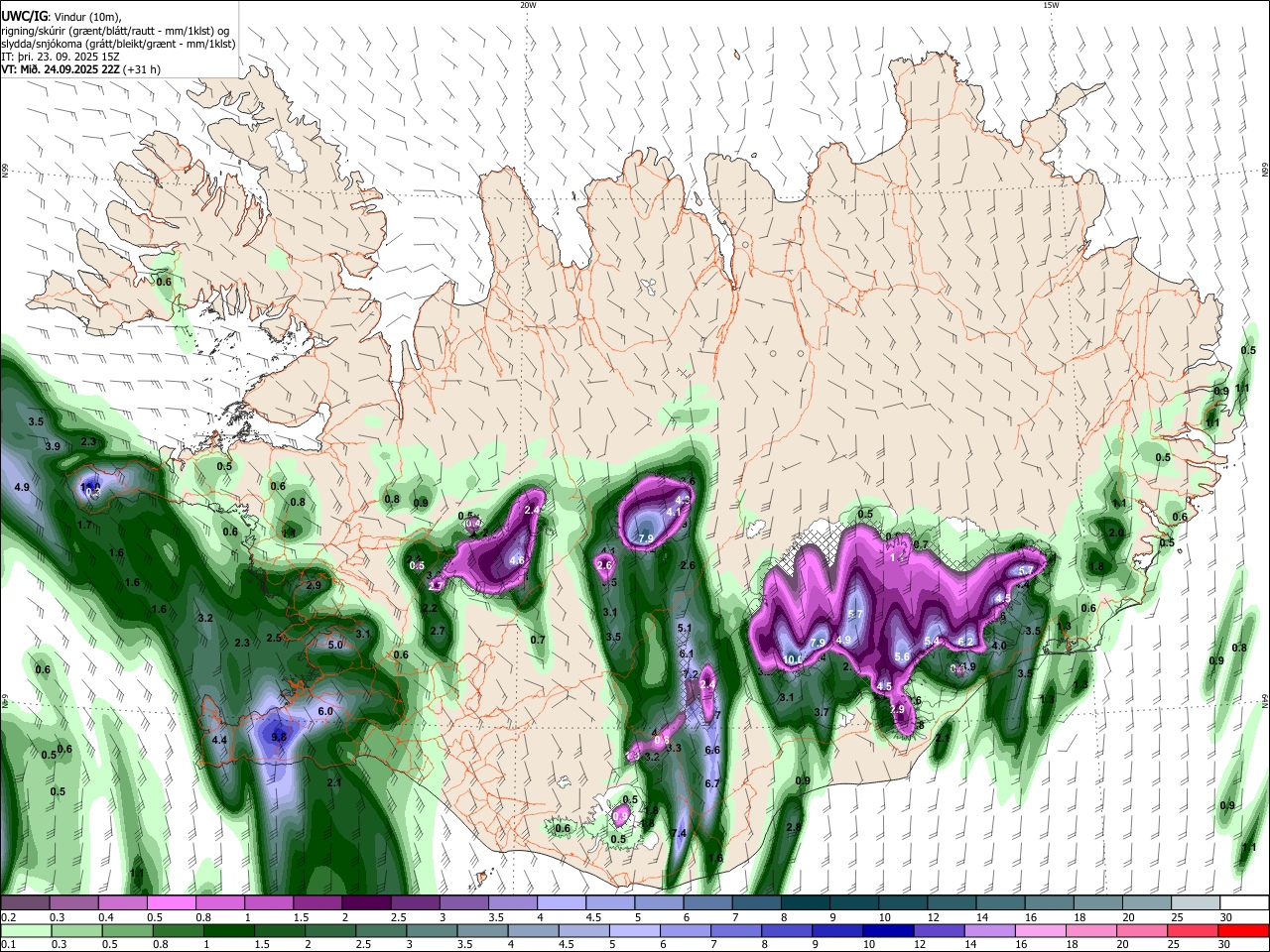Click the '15W' longitude label
Image resolution: width=1270 pixels, height=952 pixels.
click(x=1051, y=5)
